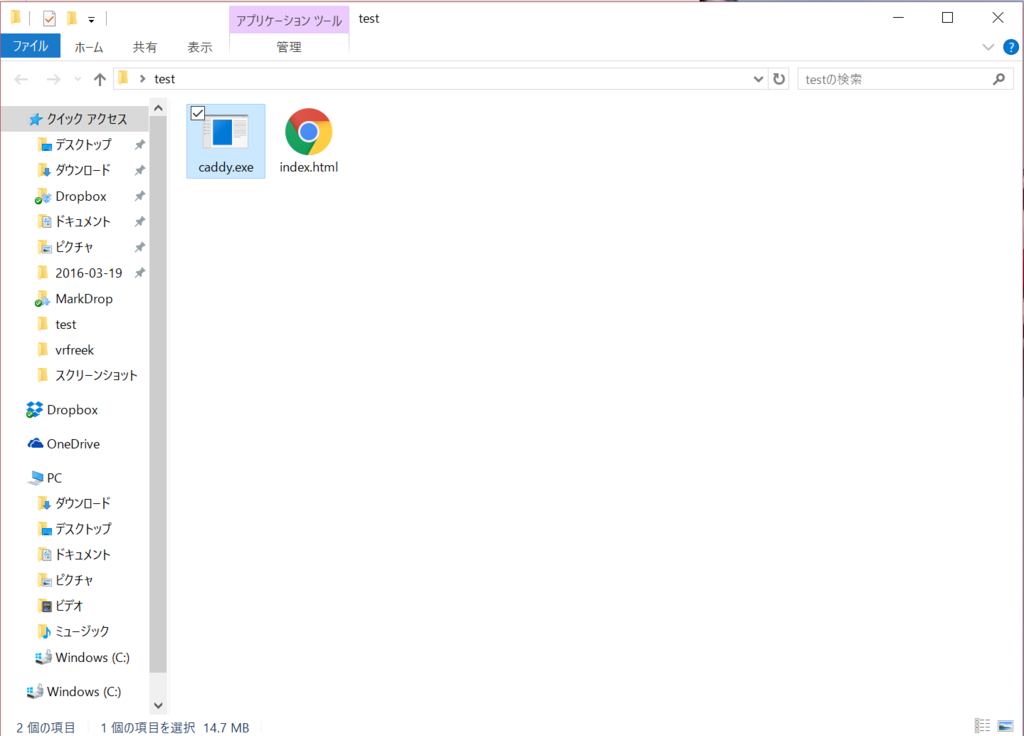Refresh the current folder view

pyautogui.click(x=779, y=79)
